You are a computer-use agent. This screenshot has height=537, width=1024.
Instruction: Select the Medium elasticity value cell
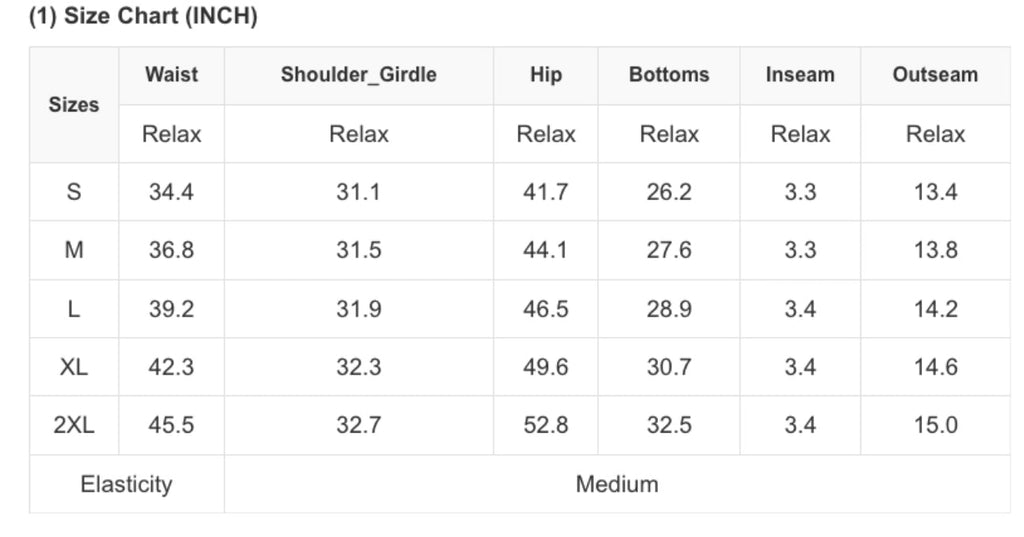[x=617, y=484]
